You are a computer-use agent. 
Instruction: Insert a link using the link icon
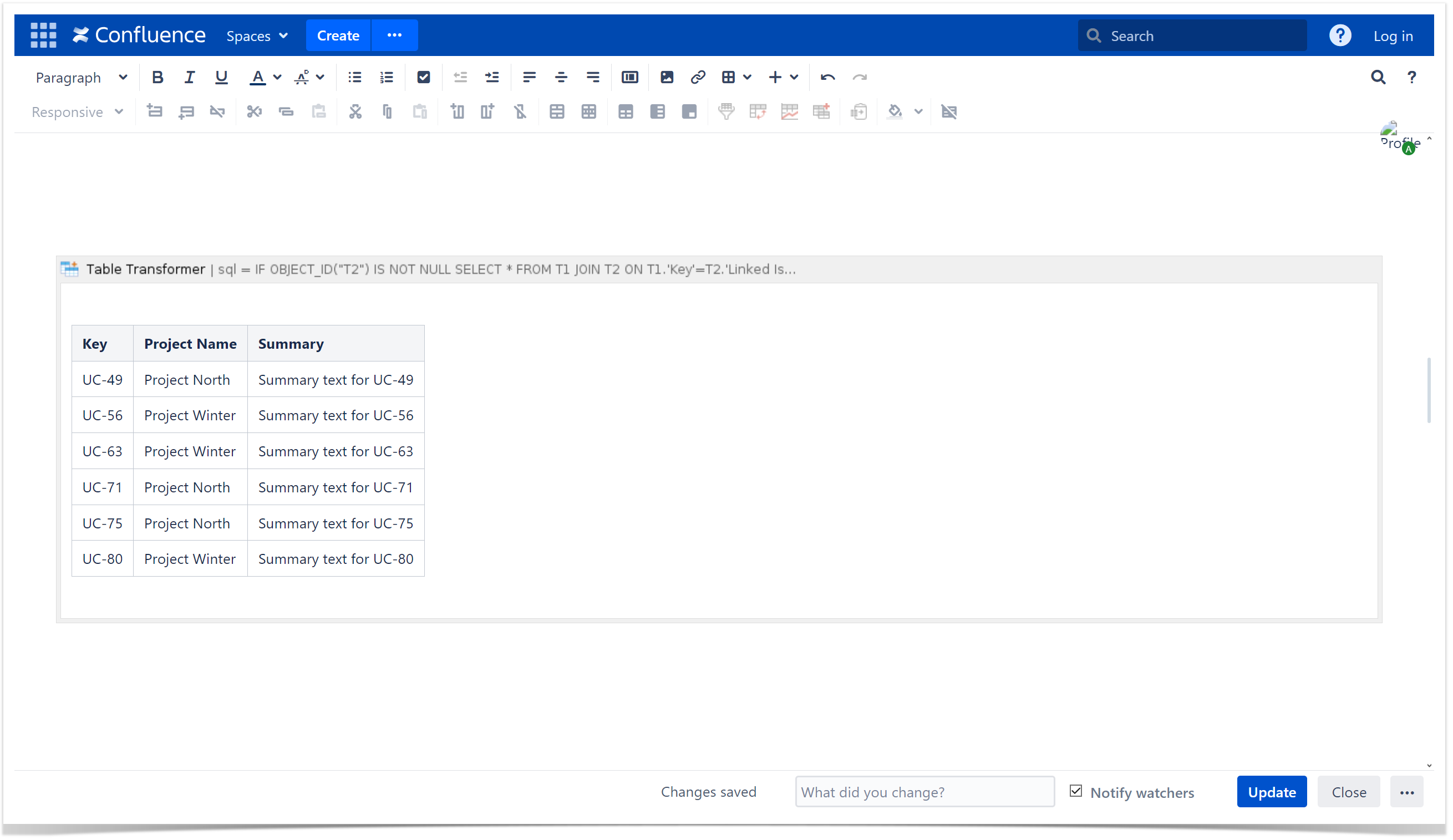pos(698,77)
